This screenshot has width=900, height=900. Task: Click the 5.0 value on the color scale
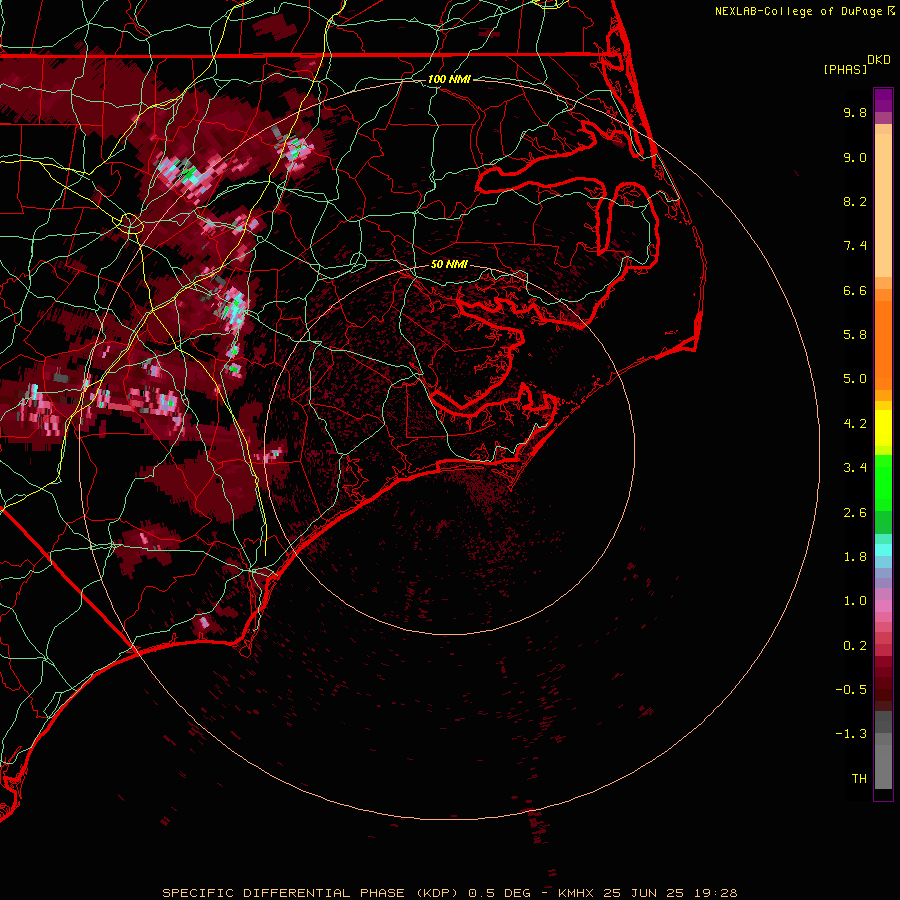(855, 379)
